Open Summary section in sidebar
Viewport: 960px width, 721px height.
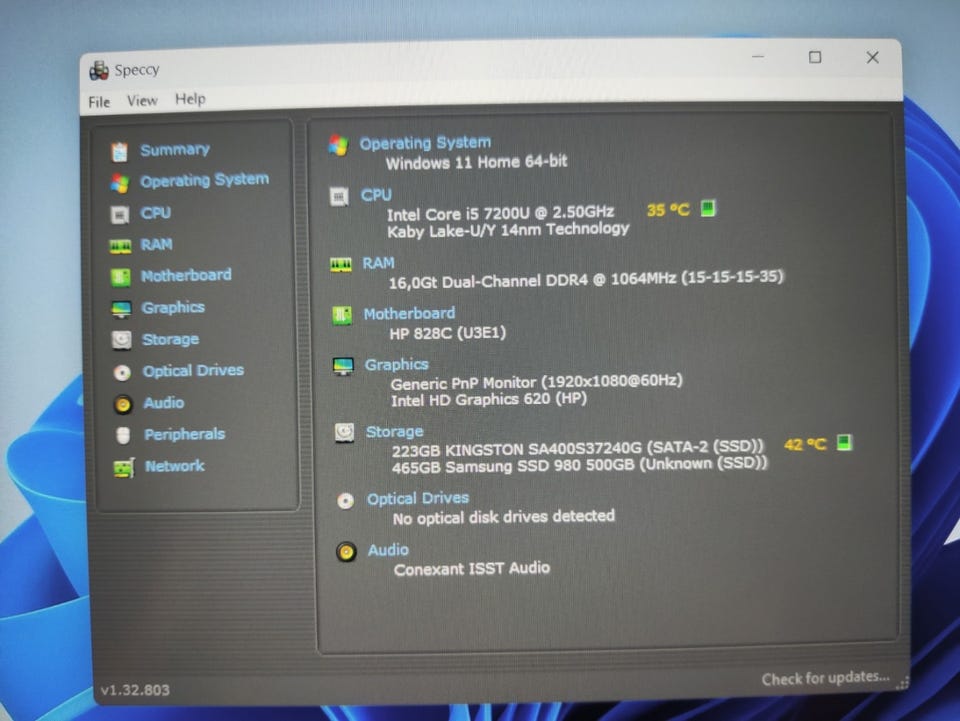[x=175, y=149]
